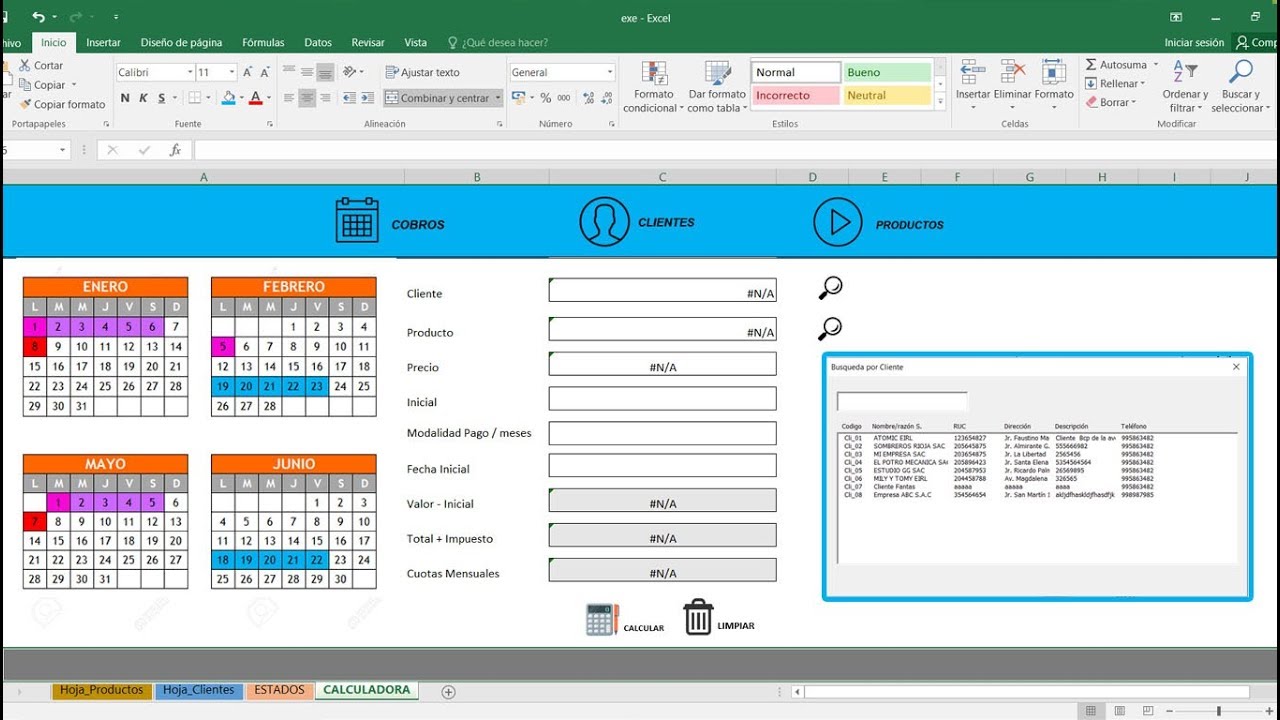Apply fill color paint bucket
This screenshot has width=1280, height=720.
(x=228, y=98)
